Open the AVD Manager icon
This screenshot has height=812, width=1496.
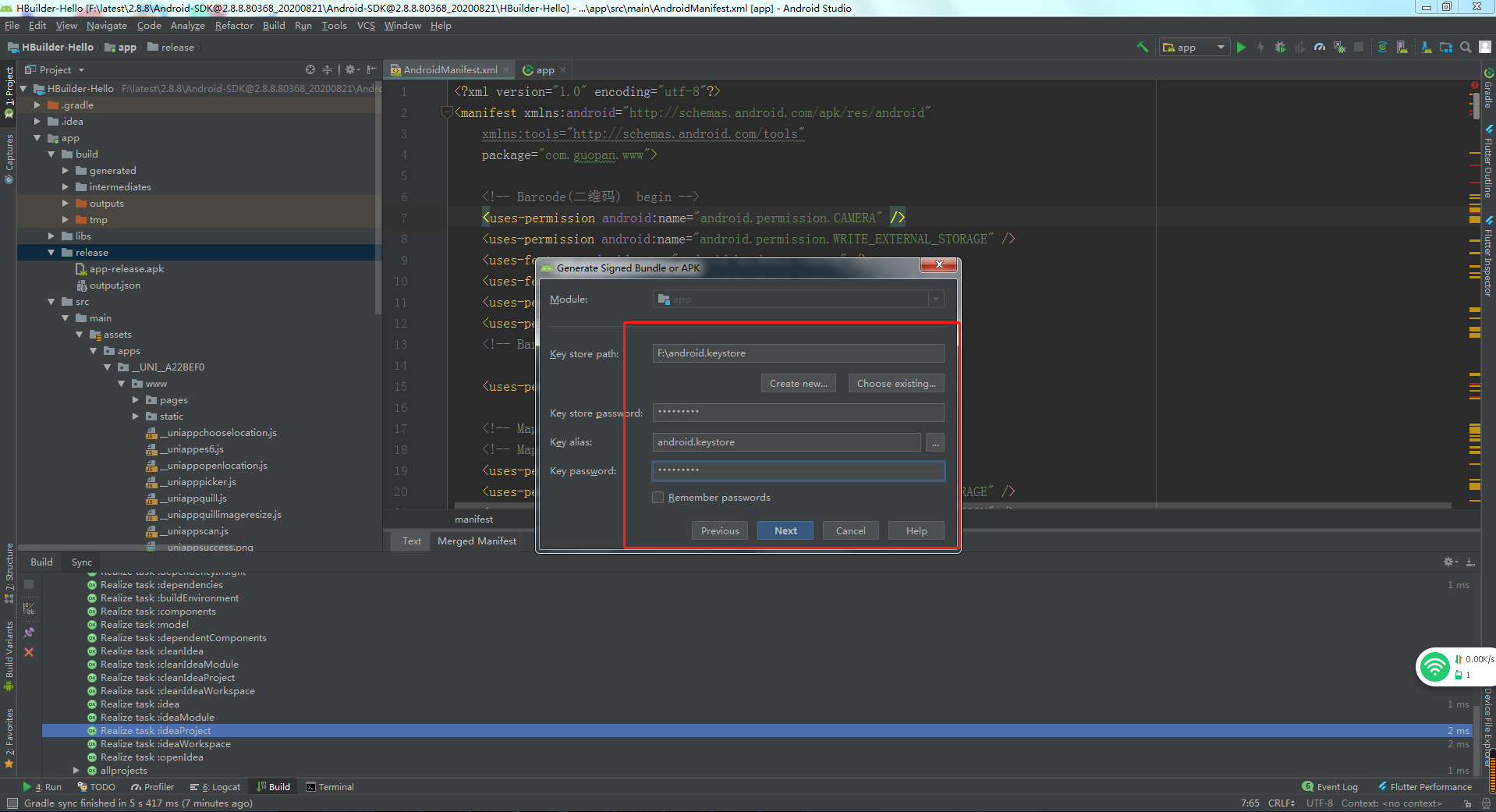1402,47
